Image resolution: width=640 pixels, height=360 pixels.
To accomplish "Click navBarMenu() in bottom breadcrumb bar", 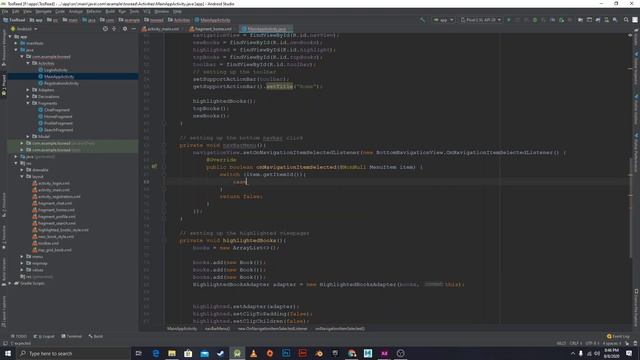I will (x=217, y=329).
